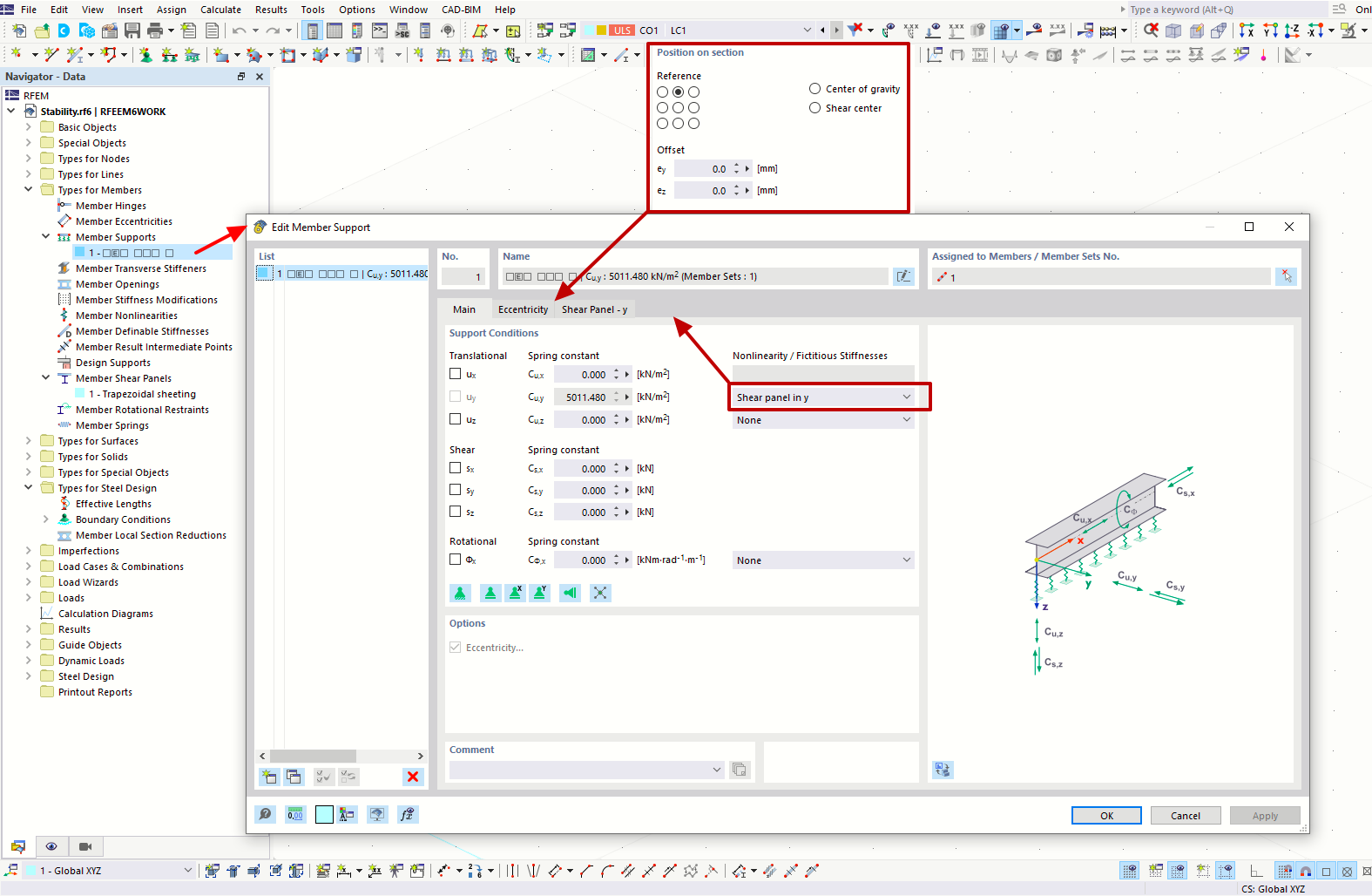Select the Shear center radio button
The width and height of the screenshot is (1372, 896).
814,108
